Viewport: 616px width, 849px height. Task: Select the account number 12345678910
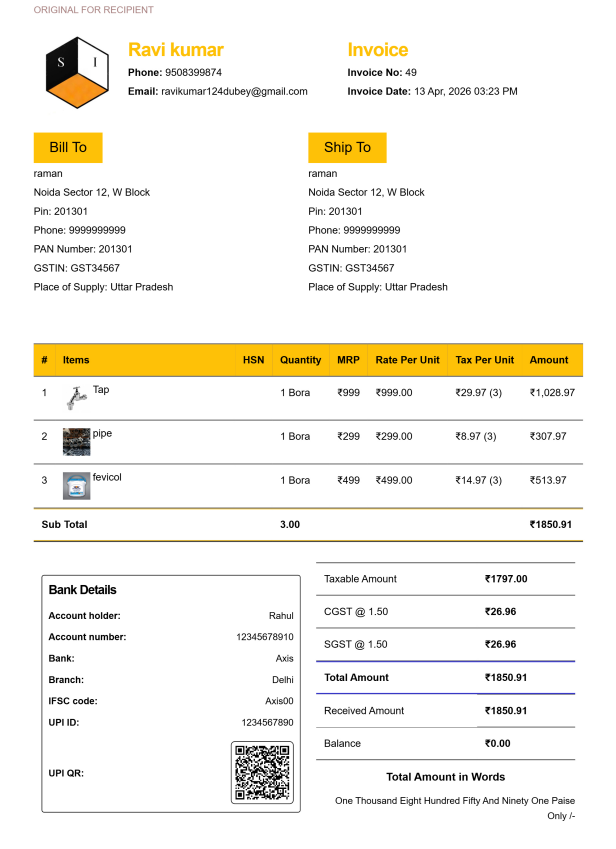tap(264, 637)
